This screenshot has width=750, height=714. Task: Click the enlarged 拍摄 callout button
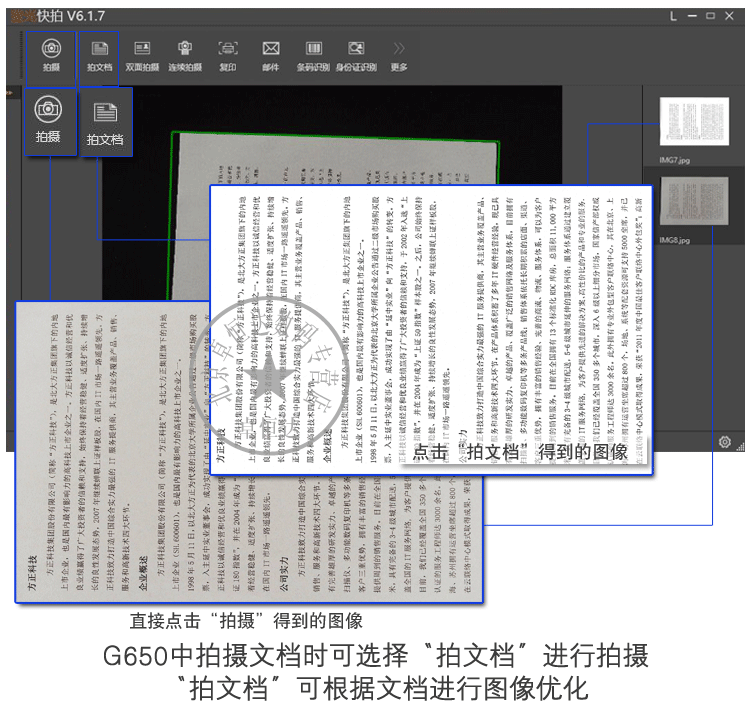point(47,121)
